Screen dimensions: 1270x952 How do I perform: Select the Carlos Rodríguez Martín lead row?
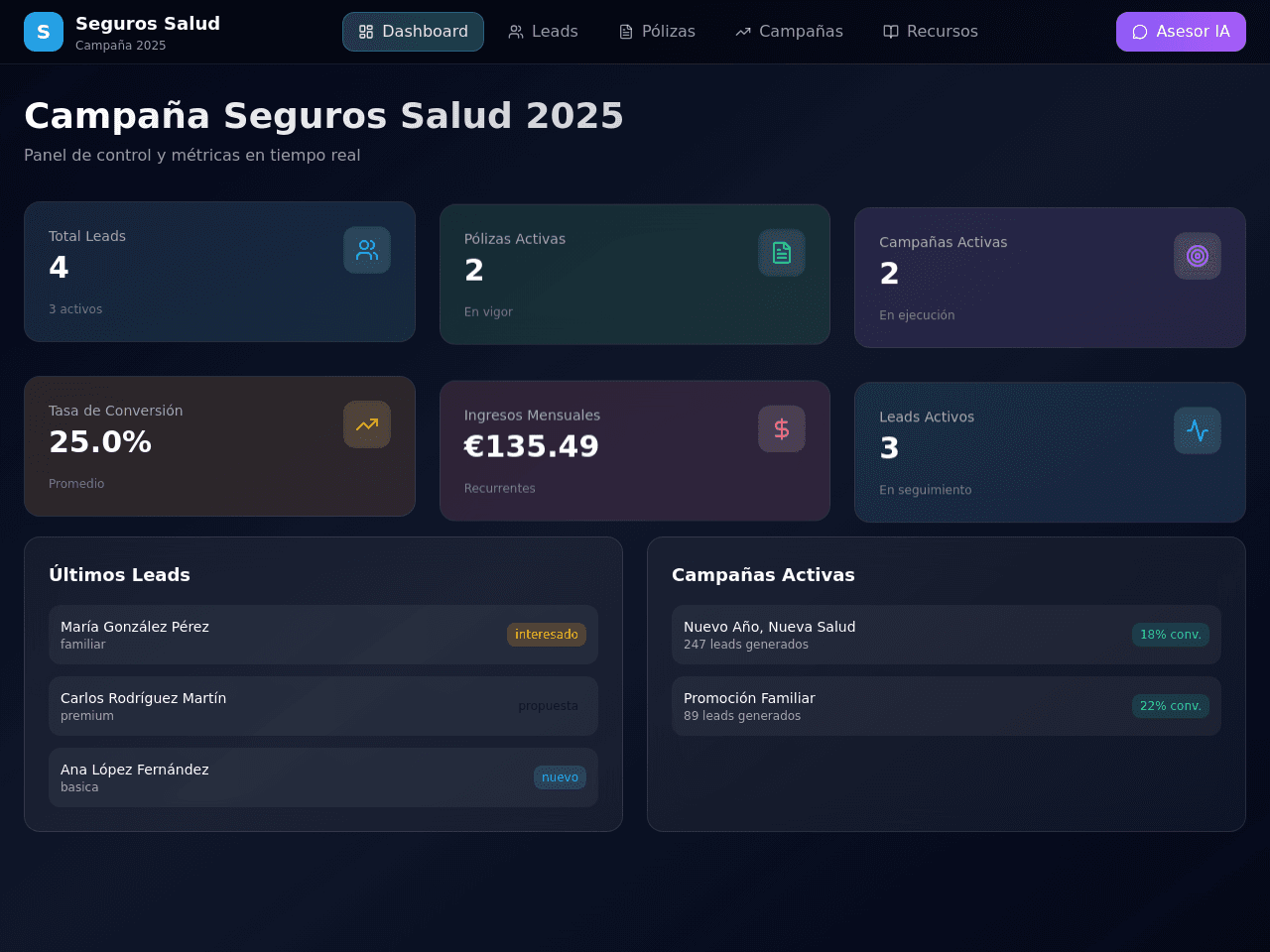pos(323,706)
